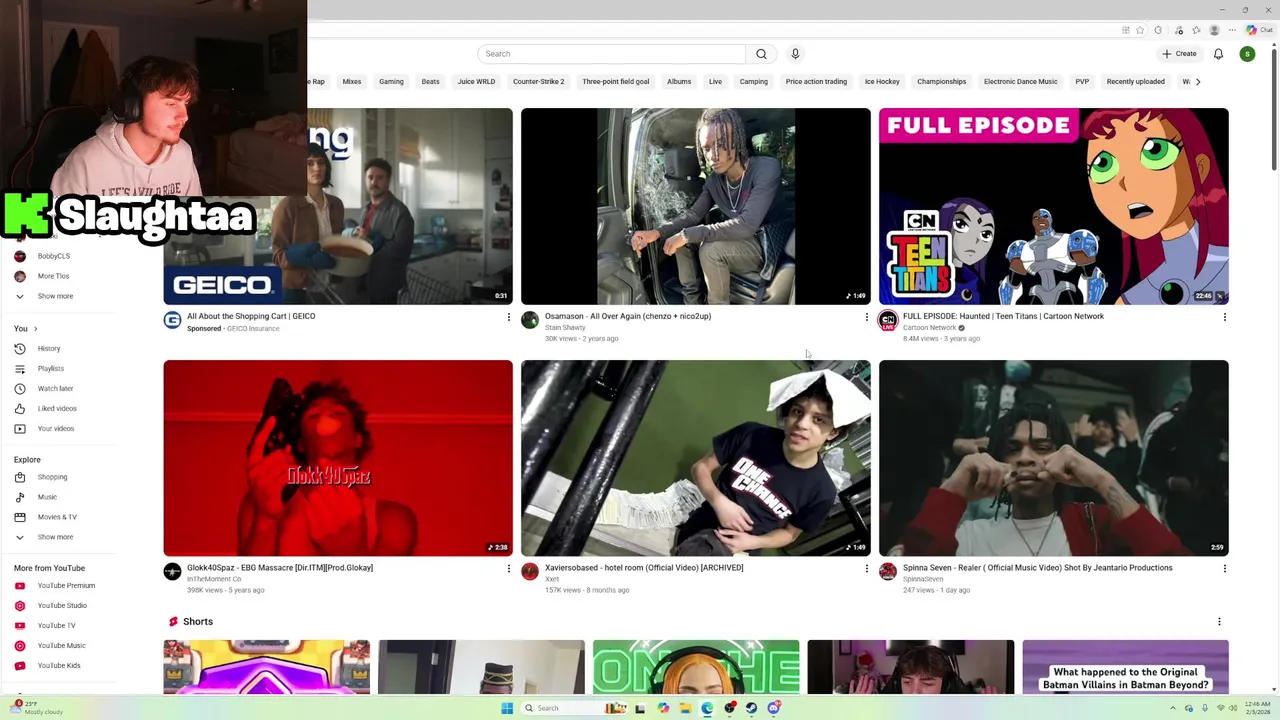Select the Mixes filter chip
This screenshot has height=720, width=1280.
pyautogui.click(x=352, y=82)
